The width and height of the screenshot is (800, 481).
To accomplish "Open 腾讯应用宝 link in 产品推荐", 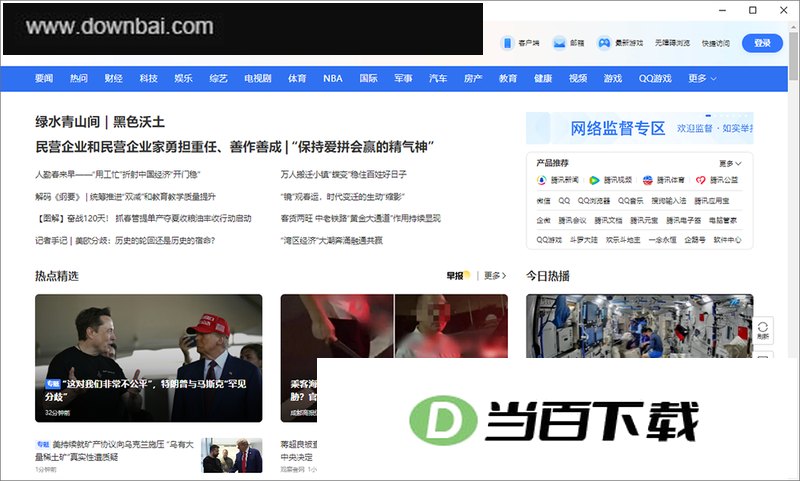I will (x=712, y=200).
